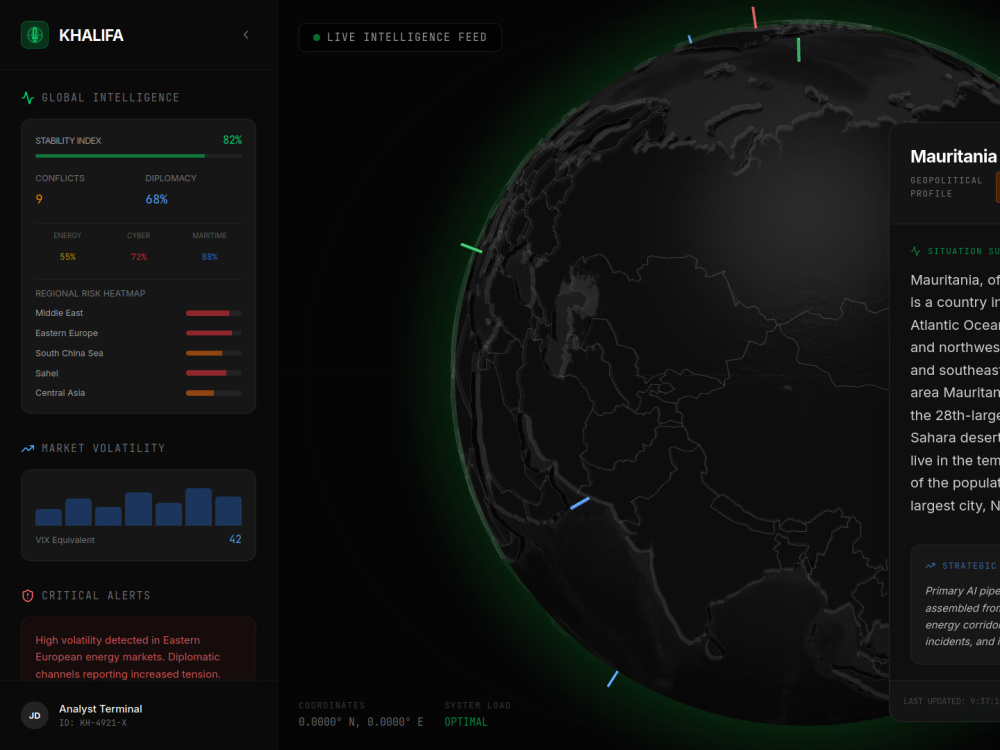Click the green marker on globe's left edge
The width and height of the screenshot is (1000, 750).
[471, 248]
